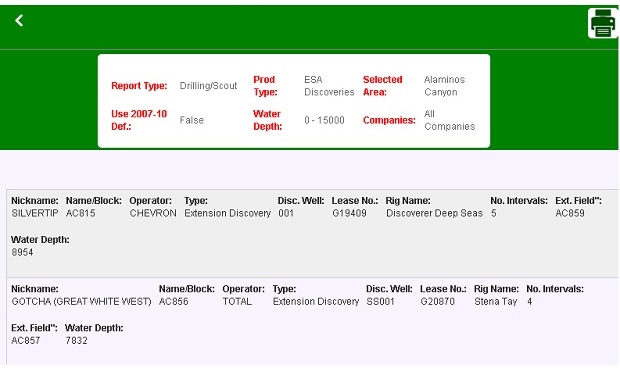The image size is (620, 369).
Task: Click the False value for 2007-10 Def.
Action: [192, 120]
